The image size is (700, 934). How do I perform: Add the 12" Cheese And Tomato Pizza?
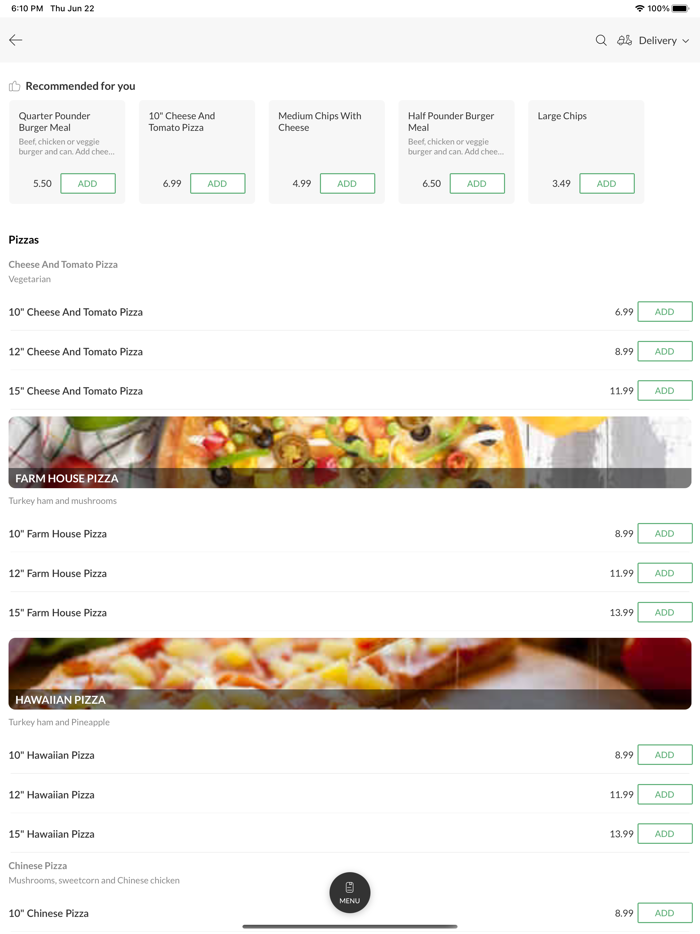(664, 351)
